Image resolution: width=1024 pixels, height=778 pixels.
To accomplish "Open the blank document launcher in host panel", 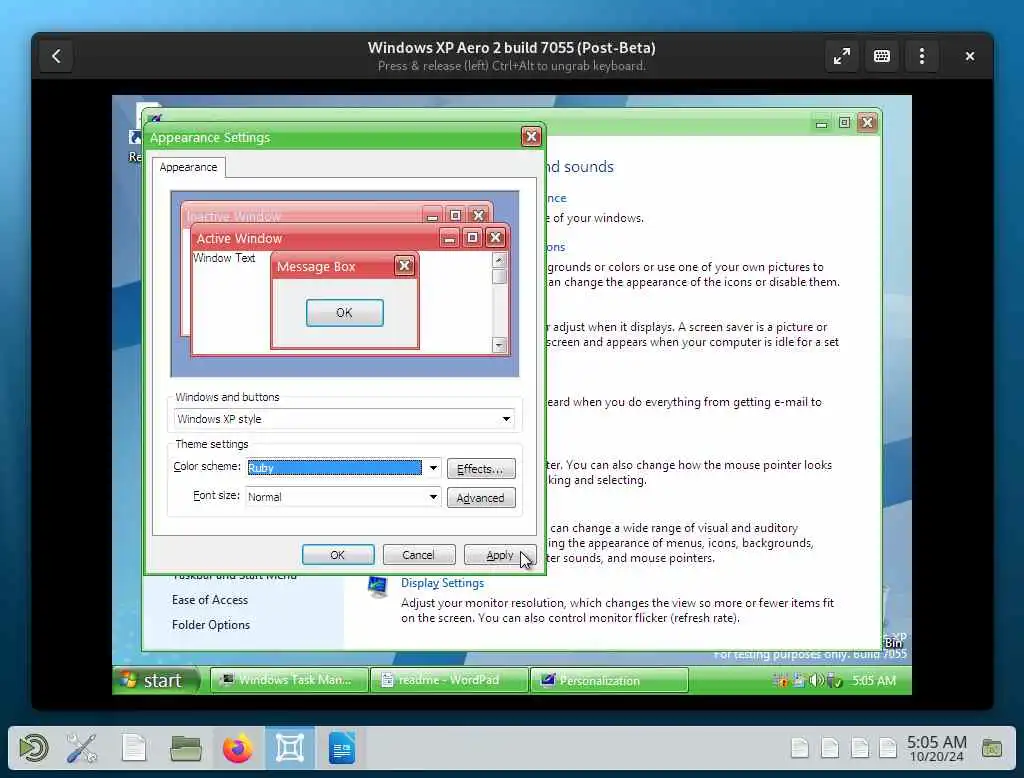I will coord(134,748).
